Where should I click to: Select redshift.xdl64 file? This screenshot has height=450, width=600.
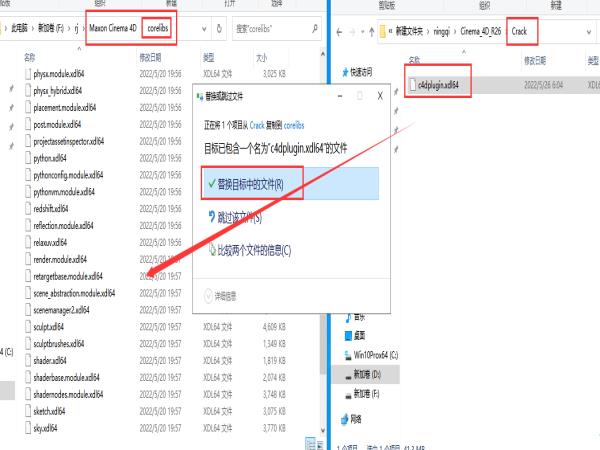coord(47,209)
